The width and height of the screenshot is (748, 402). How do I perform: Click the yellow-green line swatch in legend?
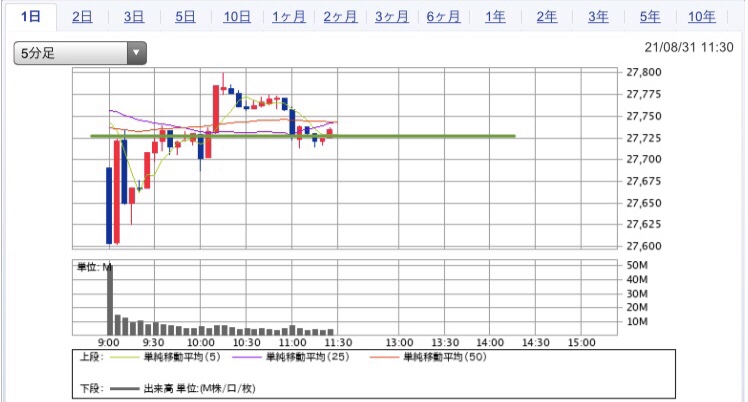click(x=124, y=357)
